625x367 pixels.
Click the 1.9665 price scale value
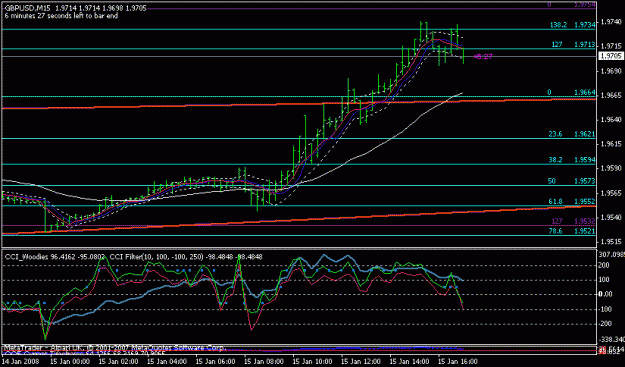point(611,96)
